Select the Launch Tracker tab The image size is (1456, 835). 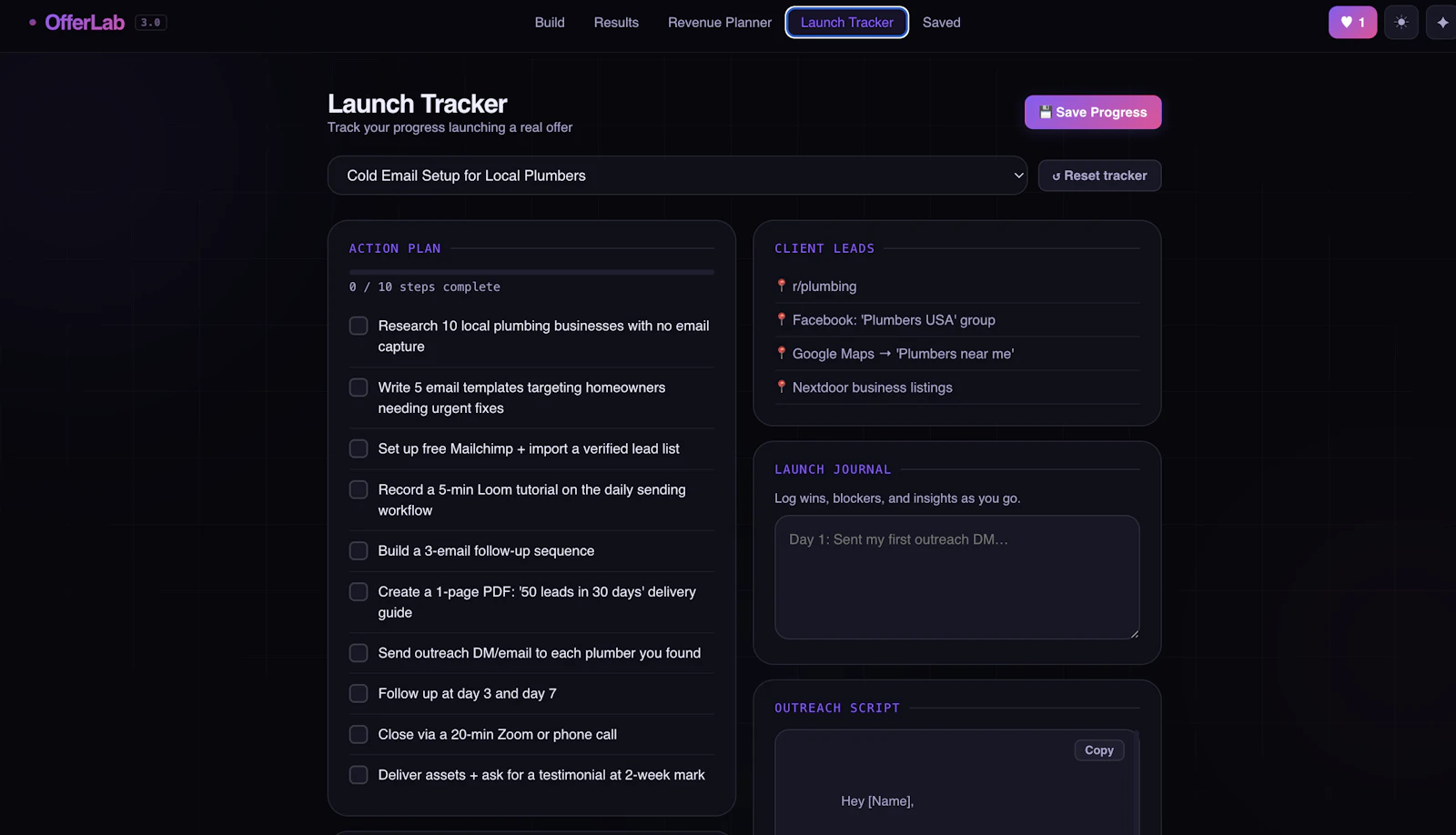pos(846,23)
